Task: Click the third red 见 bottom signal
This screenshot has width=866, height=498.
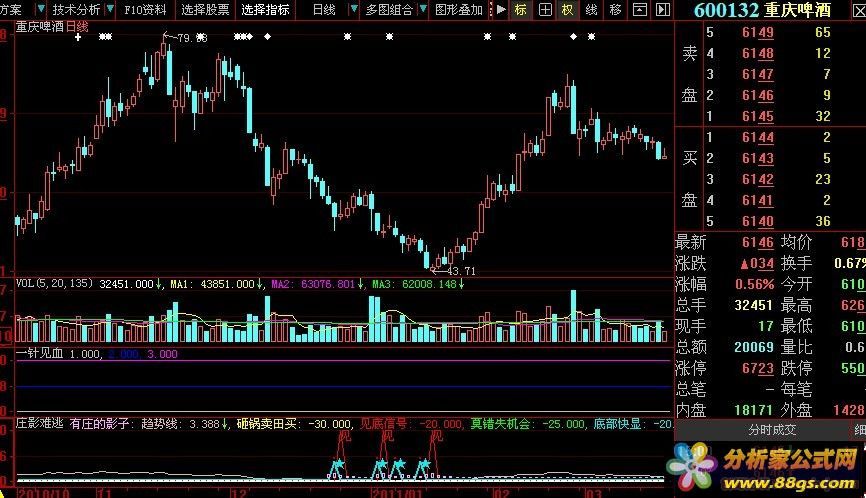Action: pos(436,436)
